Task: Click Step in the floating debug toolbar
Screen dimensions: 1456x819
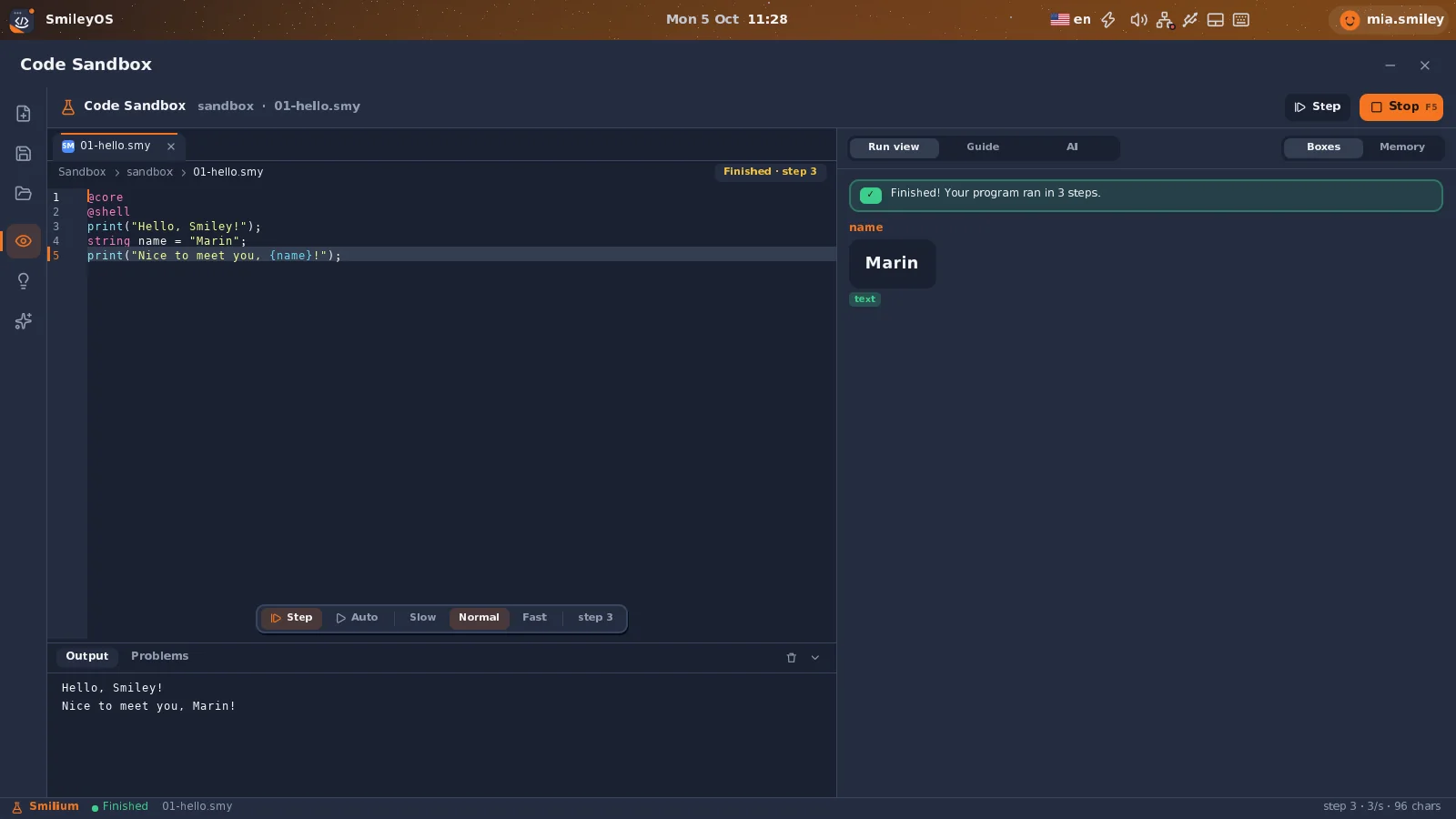Action: [x=291, y=618]
